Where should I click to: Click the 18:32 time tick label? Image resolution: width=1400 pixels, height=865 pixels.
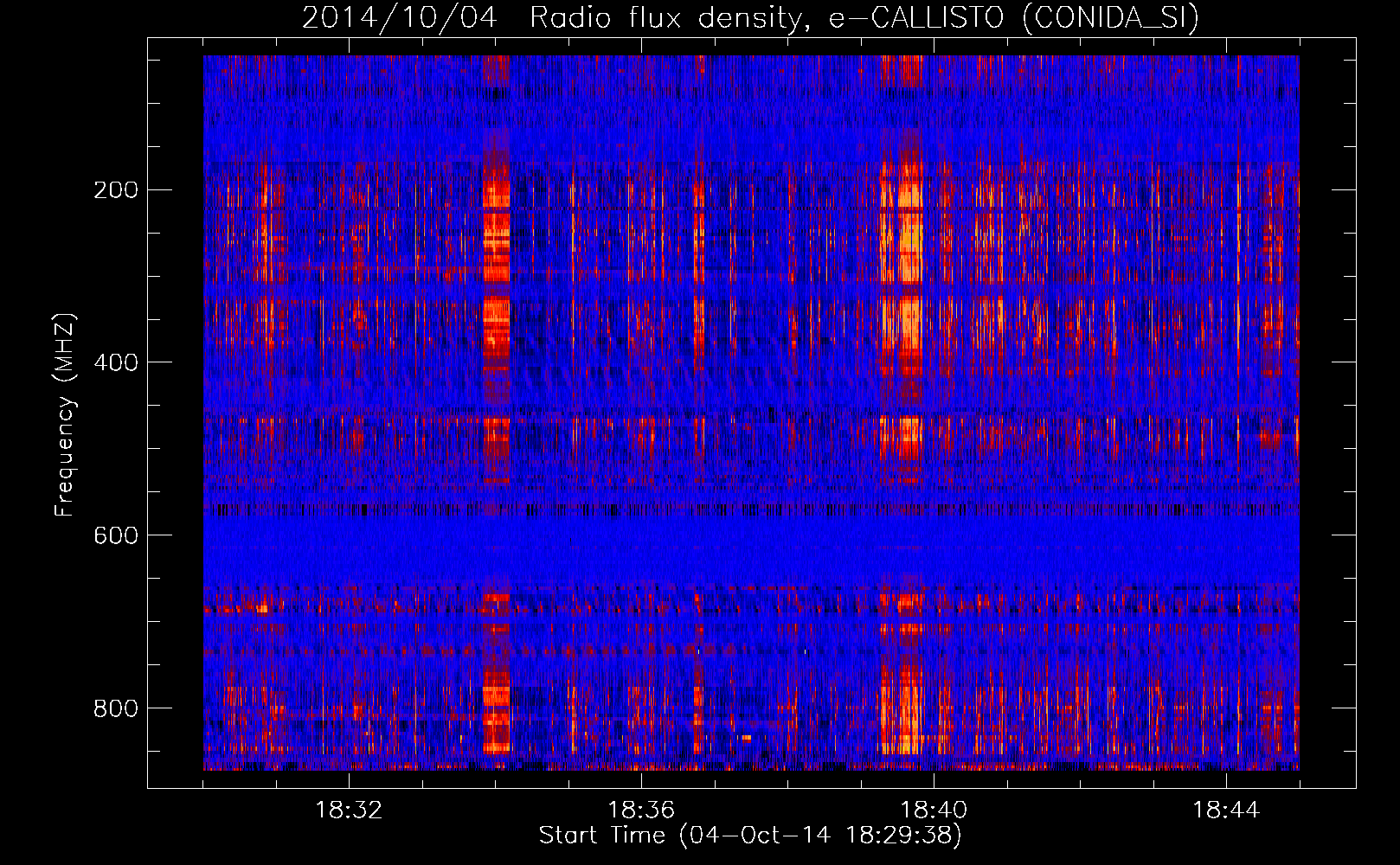[x=349, y=811]
